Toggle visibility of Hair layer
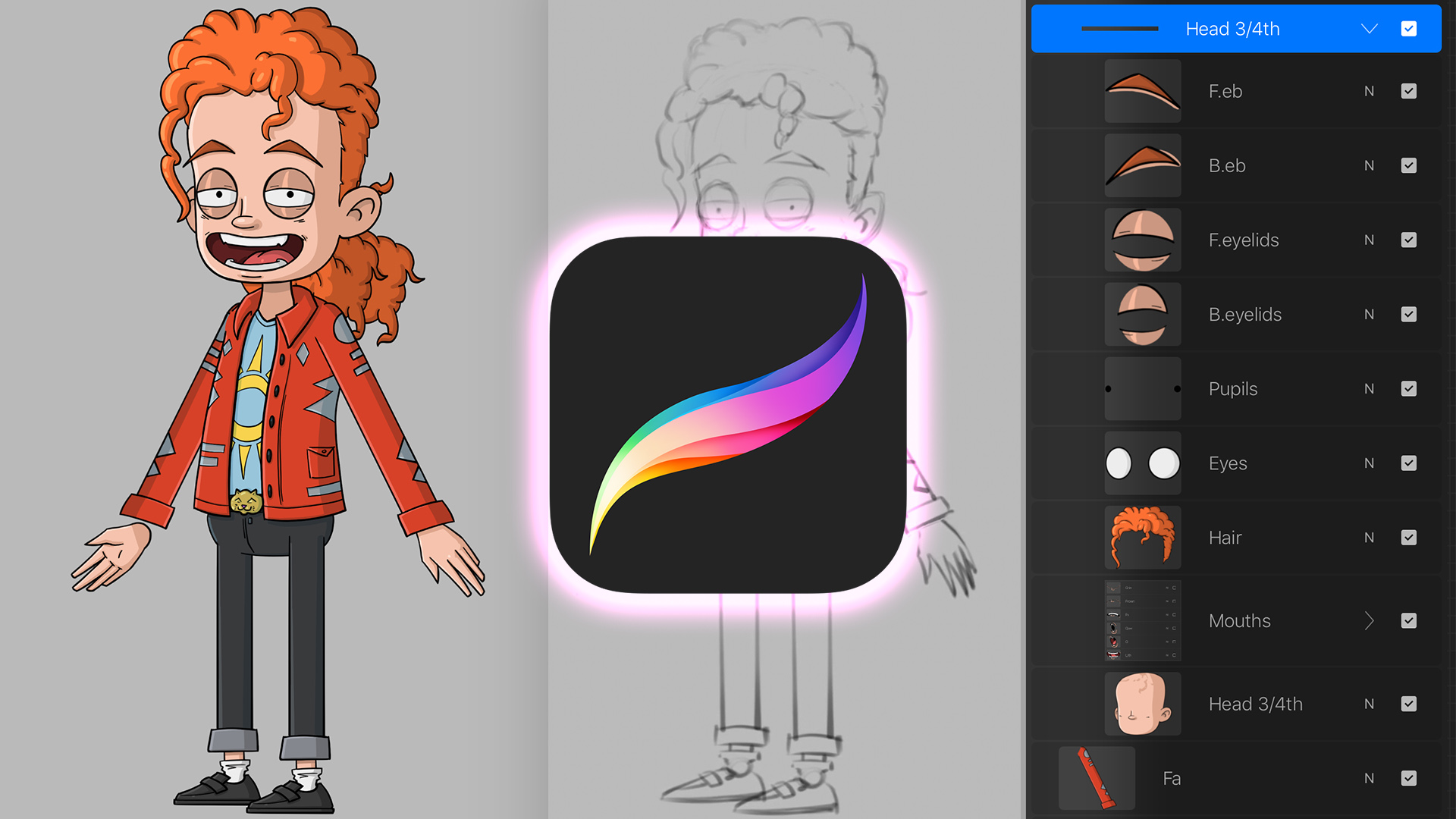 [1409, 537]
